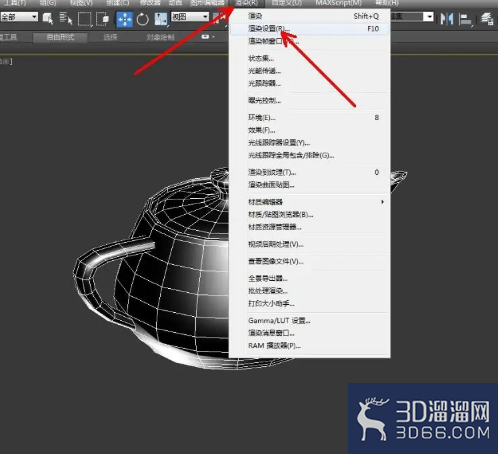
Task: Open the Manage Layers icon
Action: point(487,19)
